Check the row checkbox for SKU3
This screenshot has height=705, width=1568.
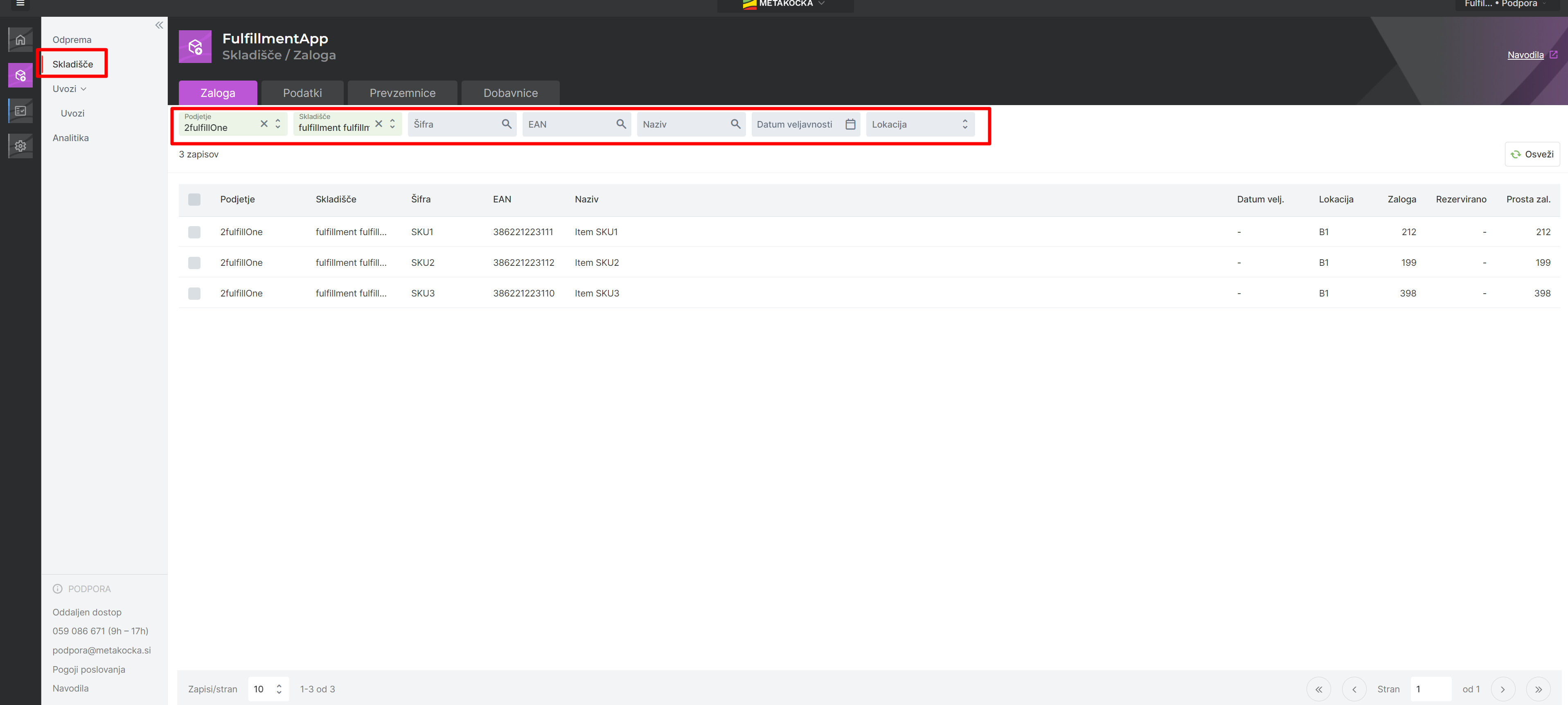tap(194, 294)
